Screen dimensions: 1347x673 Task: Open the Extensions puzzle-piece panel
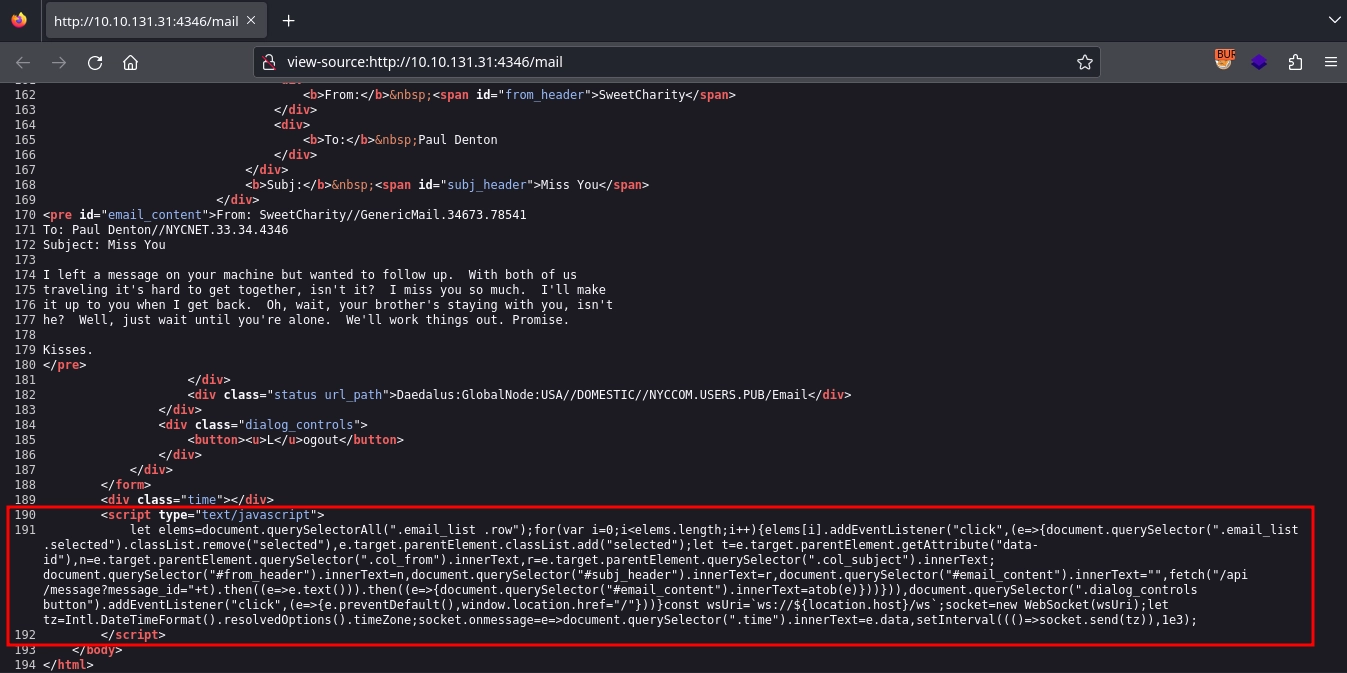coord(1295,62)
